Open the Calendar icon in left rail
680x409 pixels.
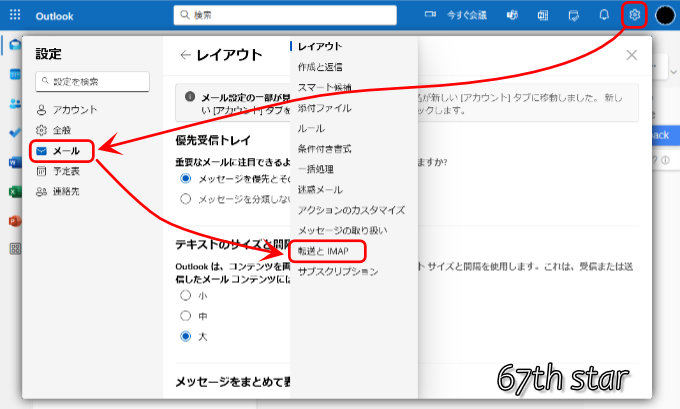[x=15, y=75]
